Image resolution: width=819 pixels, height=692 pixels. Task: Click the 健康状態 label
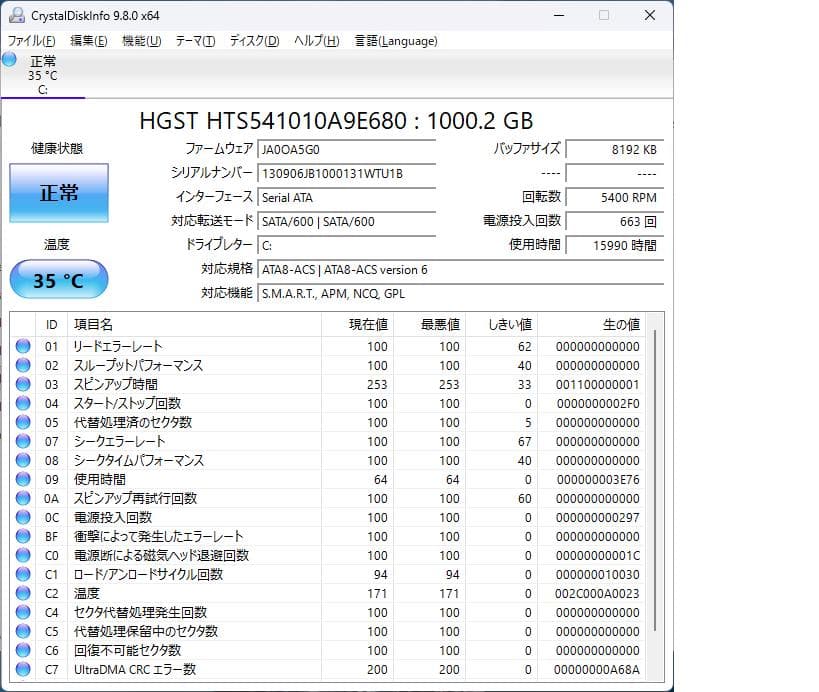pos(57,148)
